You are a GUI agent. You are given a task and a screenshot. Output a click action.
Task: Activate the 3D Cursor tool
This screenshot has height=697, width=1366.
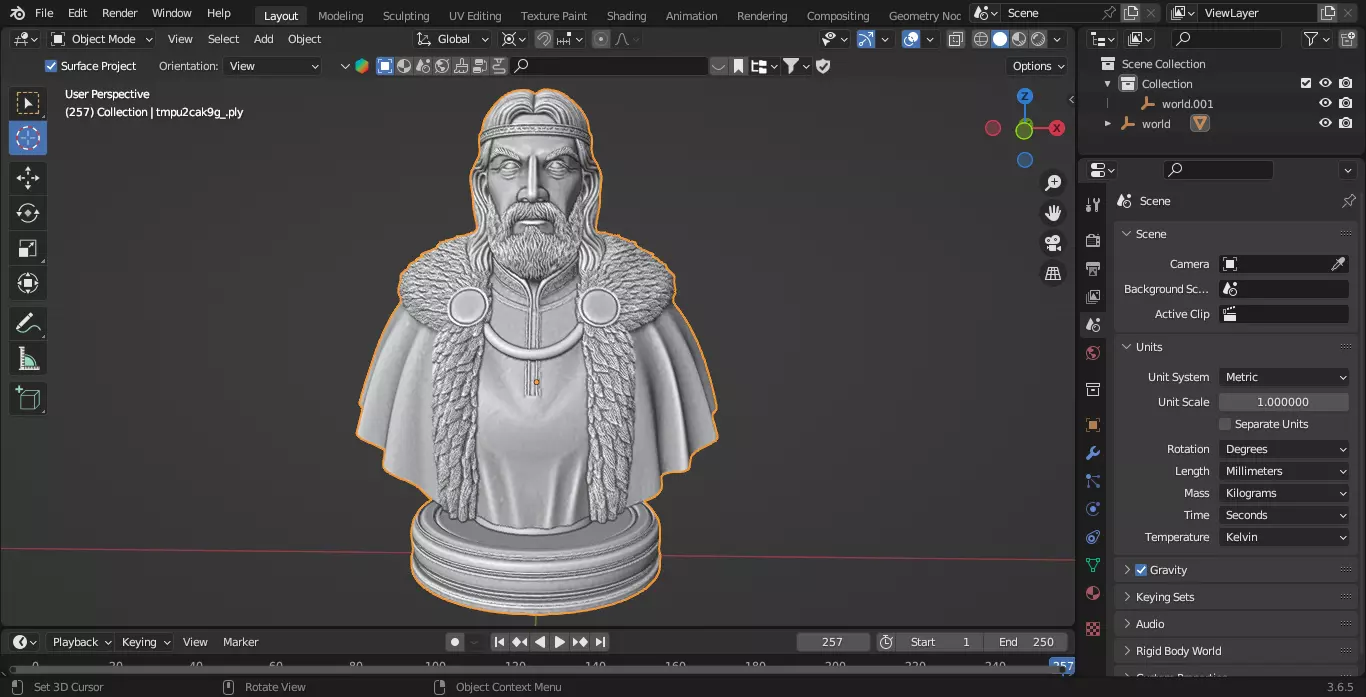point(28,138)
